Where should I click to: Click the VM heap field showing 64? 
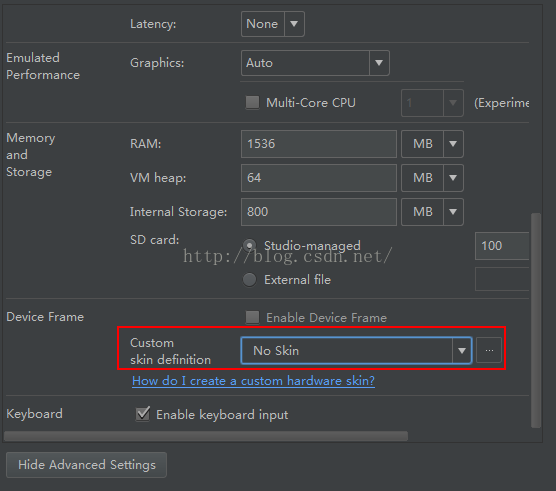pyautogui.click(x=318, y=178)
